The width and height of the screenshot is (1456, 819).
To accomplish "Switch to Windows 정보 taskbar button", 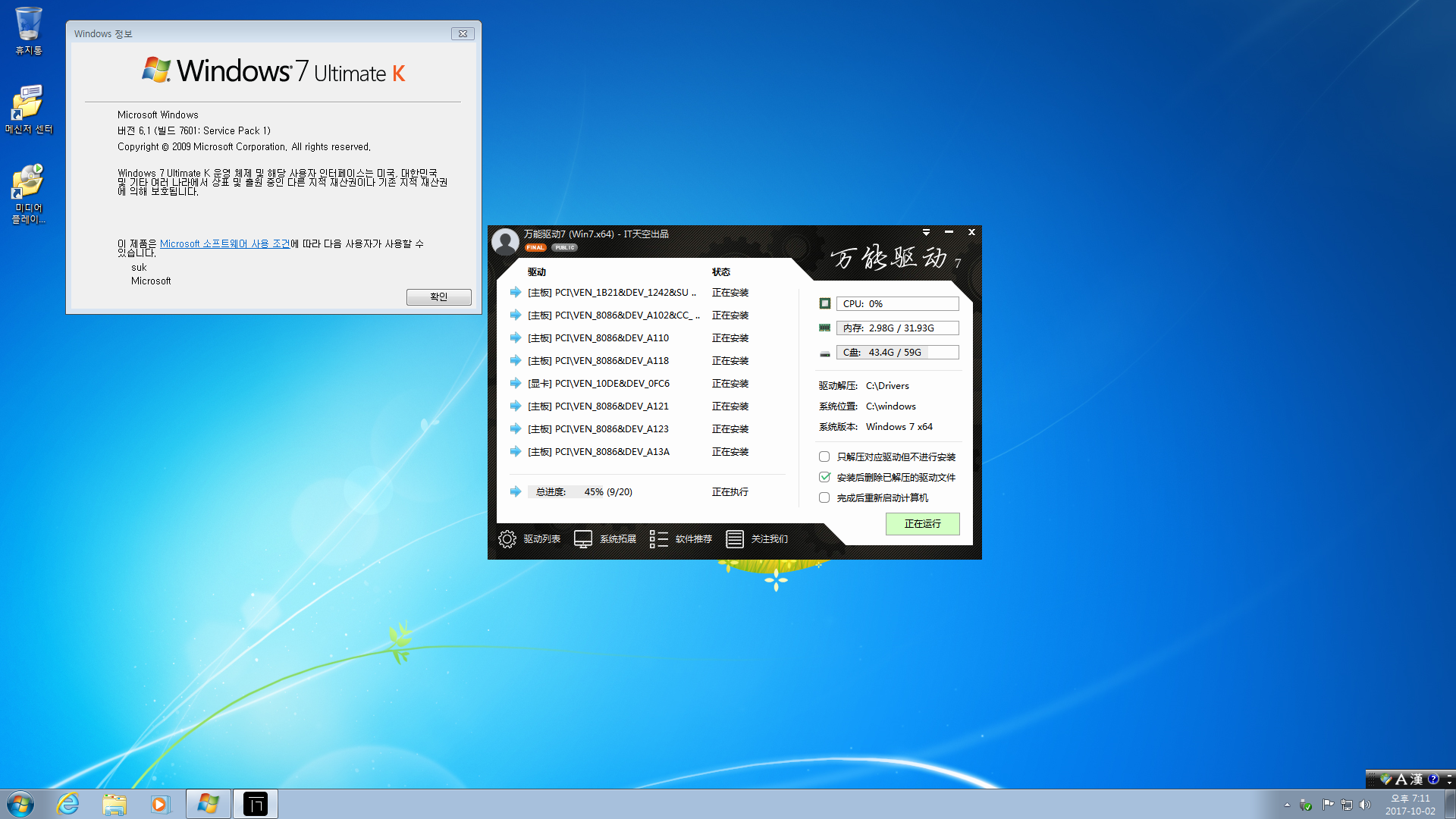I will 209,804.
